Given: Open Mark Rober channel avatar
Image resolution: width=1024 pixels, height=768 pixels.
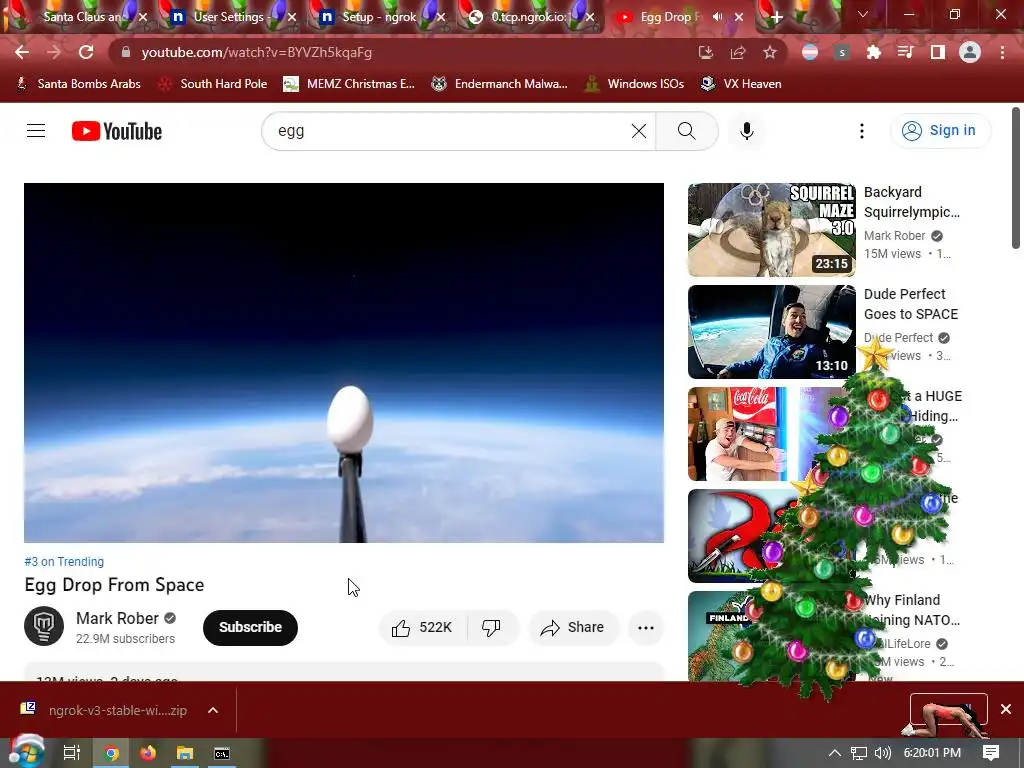Looking at the screenshot, I should pyautogui.click(x=44, y=626).
